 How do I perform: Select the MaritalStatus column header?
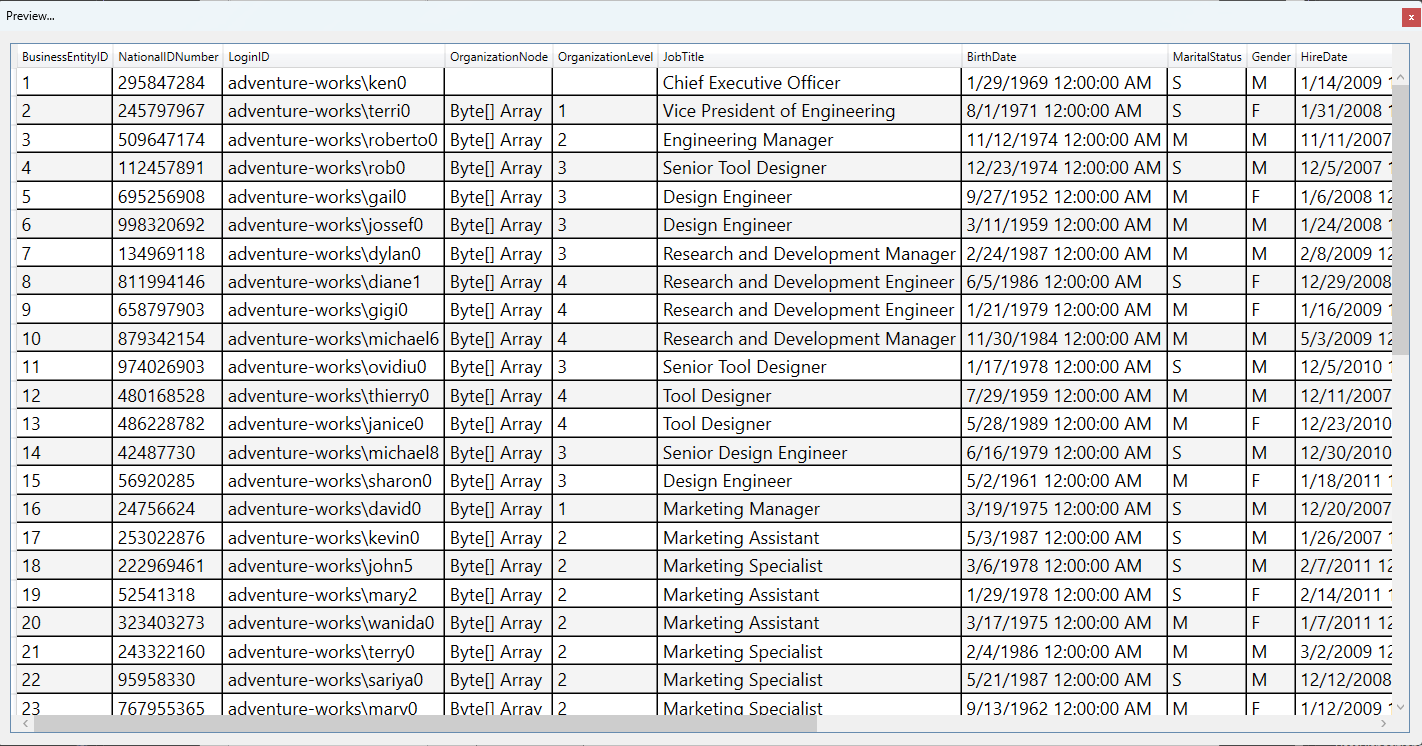click(1206, 57)
